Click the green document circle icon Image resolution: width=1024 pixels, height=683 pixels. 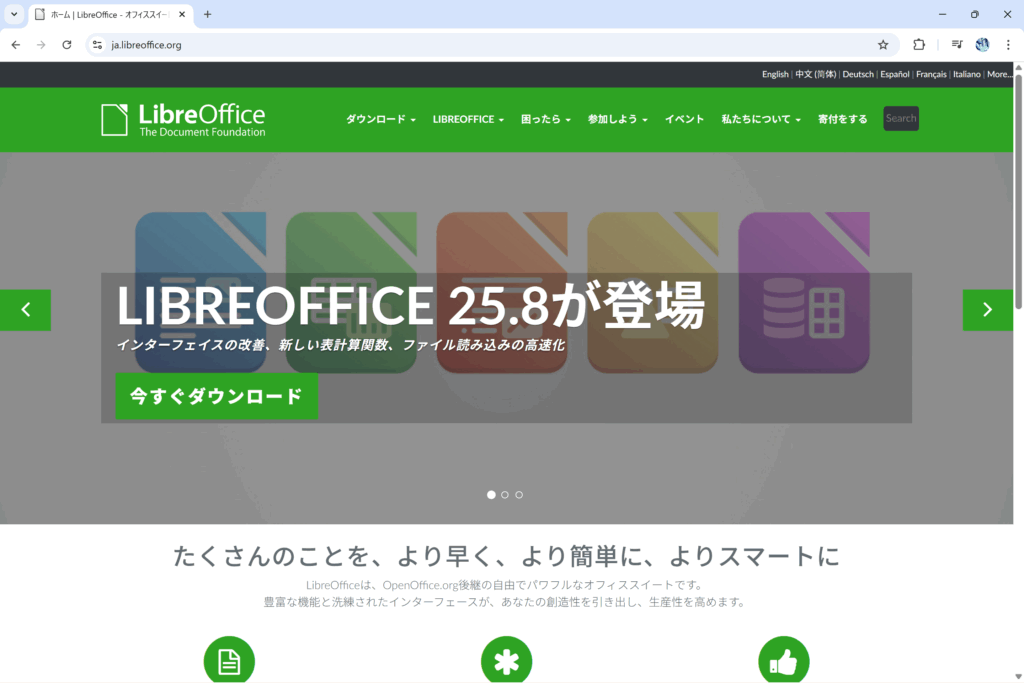pos(229,661)
